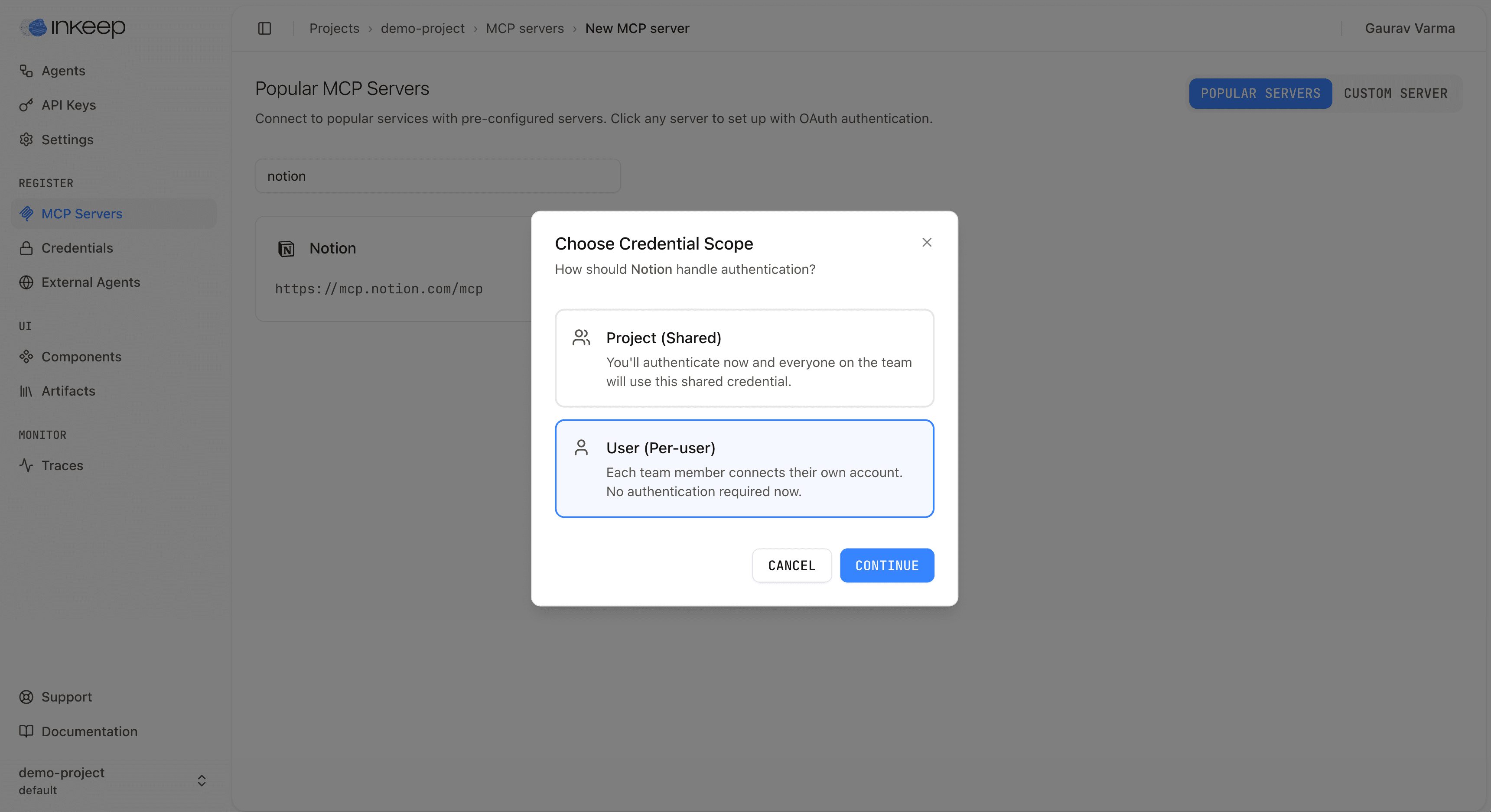
Task: Toggle the sidebar panel collapse control
Action: pyautogui.click(x=264, y=28)
